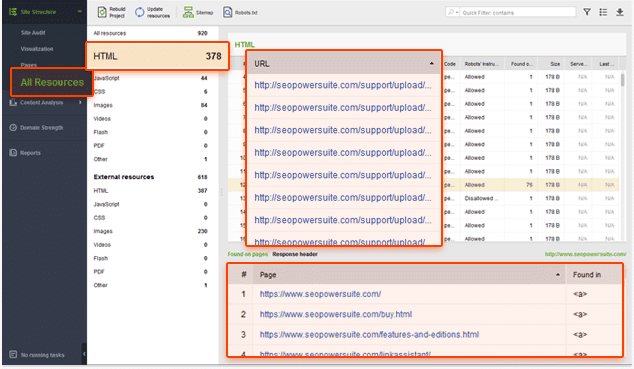Collapse the left sidebar handle
This screenshot has height=369, width=634.
(x=84, y=354)
